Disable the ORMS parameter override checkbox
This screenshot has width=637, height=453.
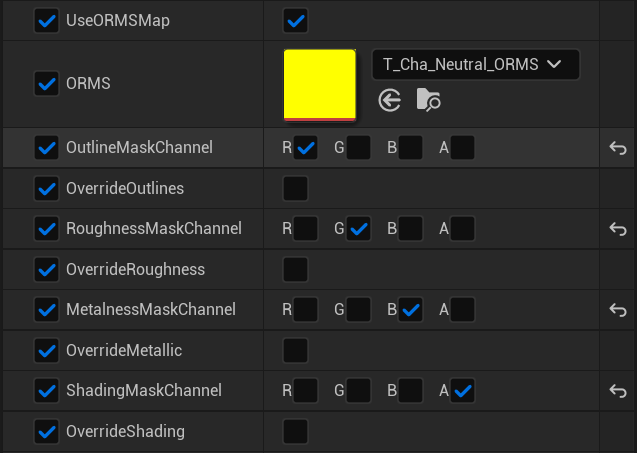(47, 84)
